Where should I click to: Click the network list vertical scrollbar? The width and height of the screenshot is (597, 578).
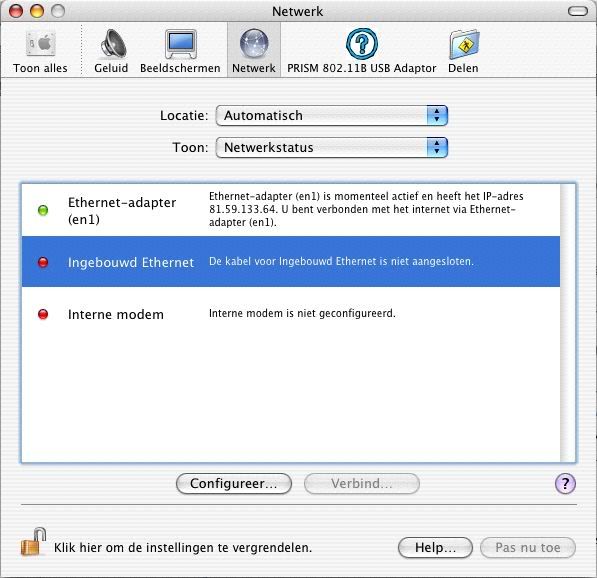point(568,323)
